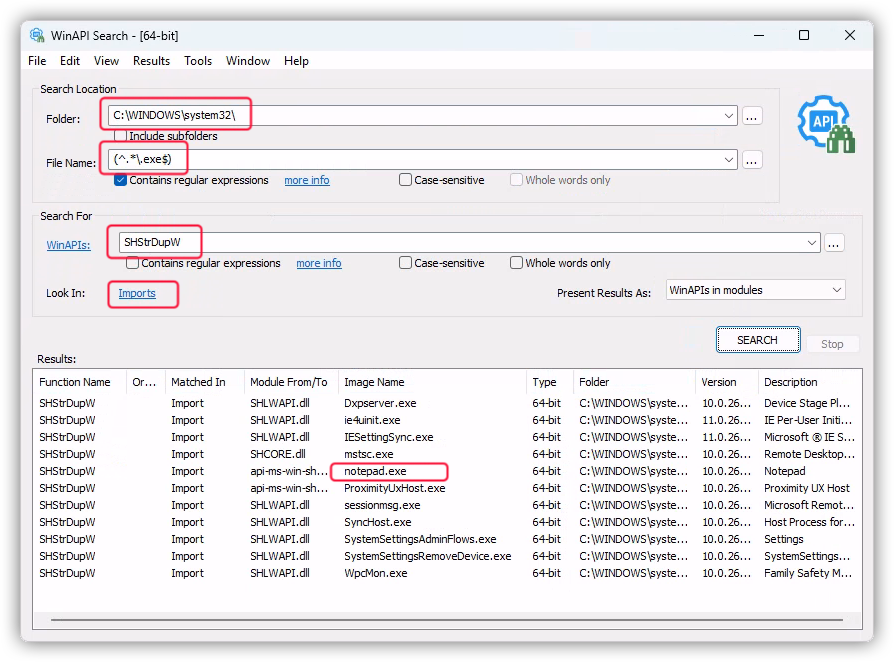This screenshot has height=662, width=894.
Task: Enable Whole words only for WinAPIs
Action: [516, 263]
